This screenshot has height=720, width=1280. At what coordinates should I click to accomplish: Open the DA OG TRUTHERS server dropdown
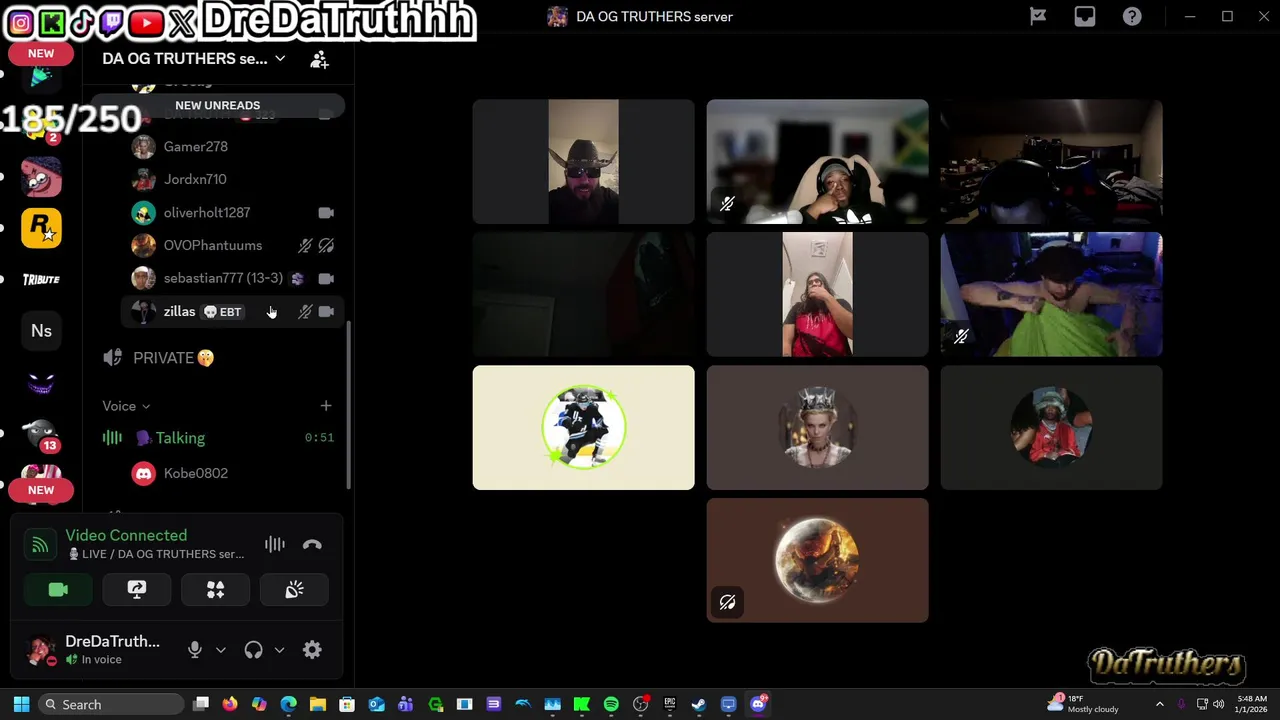pyautogui.click(x=194, y=59)
